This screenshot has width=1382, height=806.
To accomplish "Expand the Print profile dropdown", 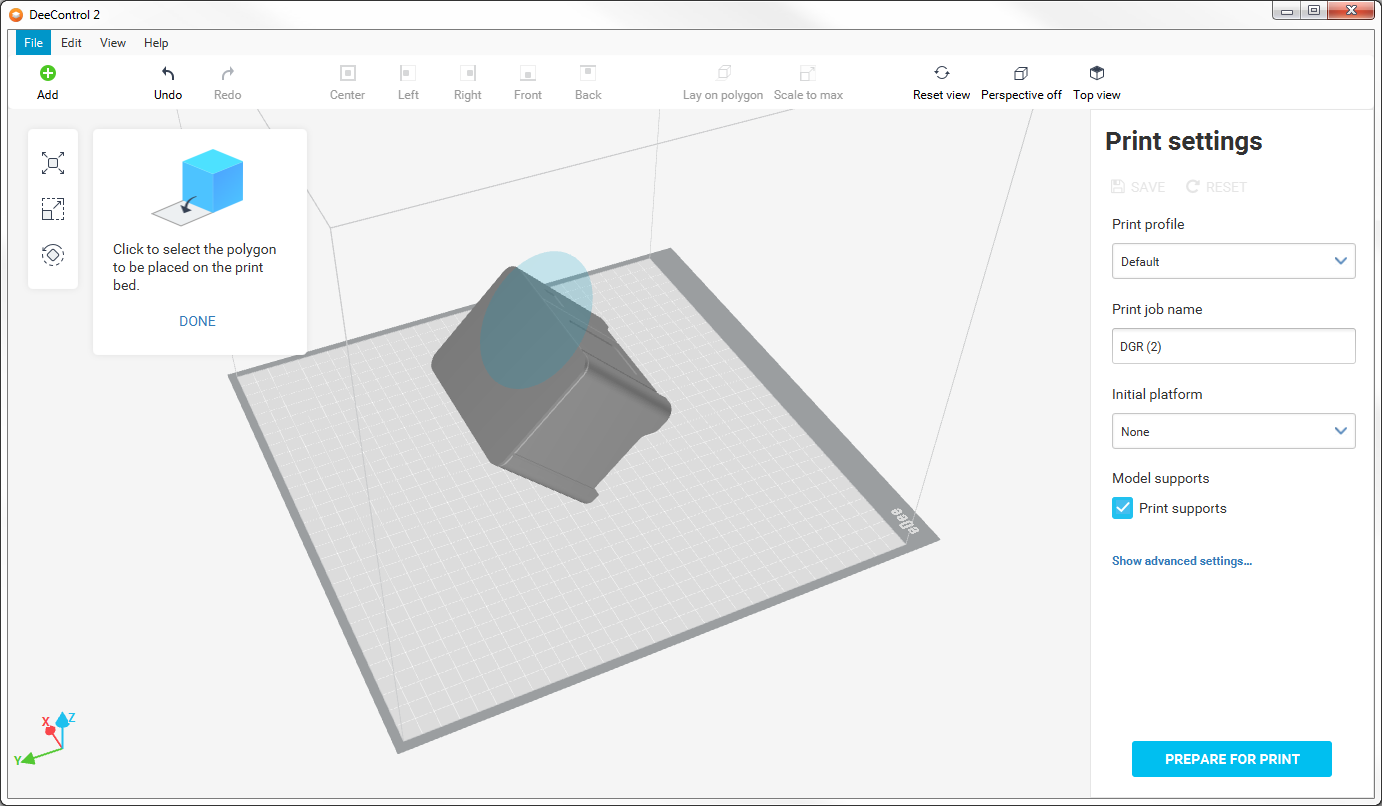I will pos(1233,261).
